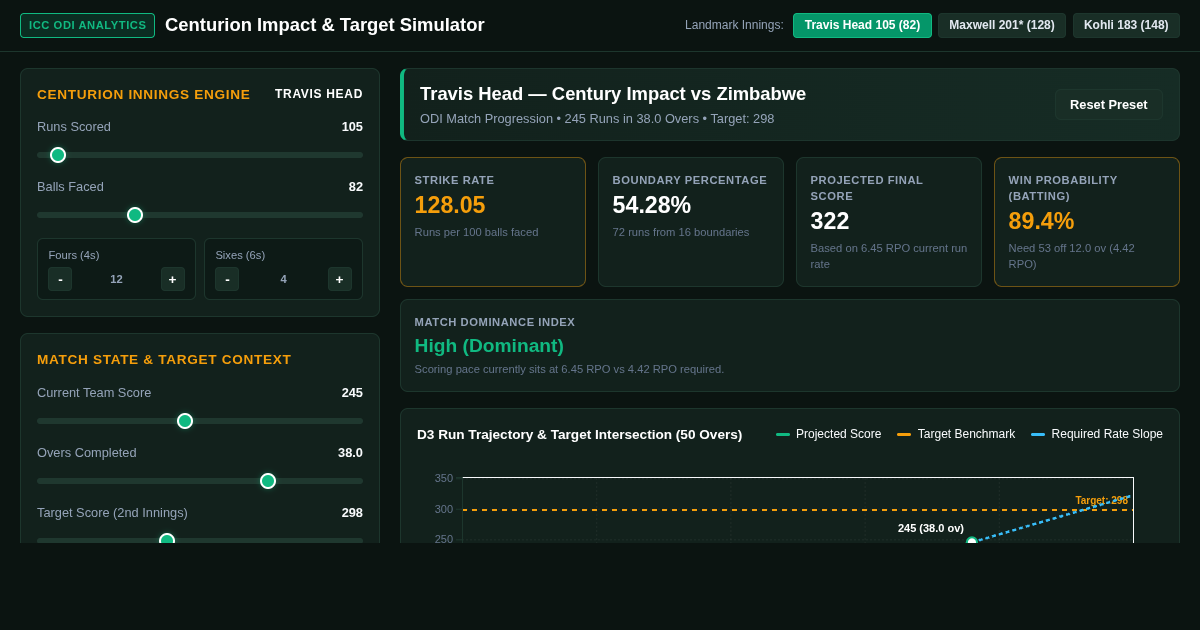The image size is (1200, 630).
Task: Click the Travis Head Century Impact vs Zimbabwe heading
Action: (613, 94)
